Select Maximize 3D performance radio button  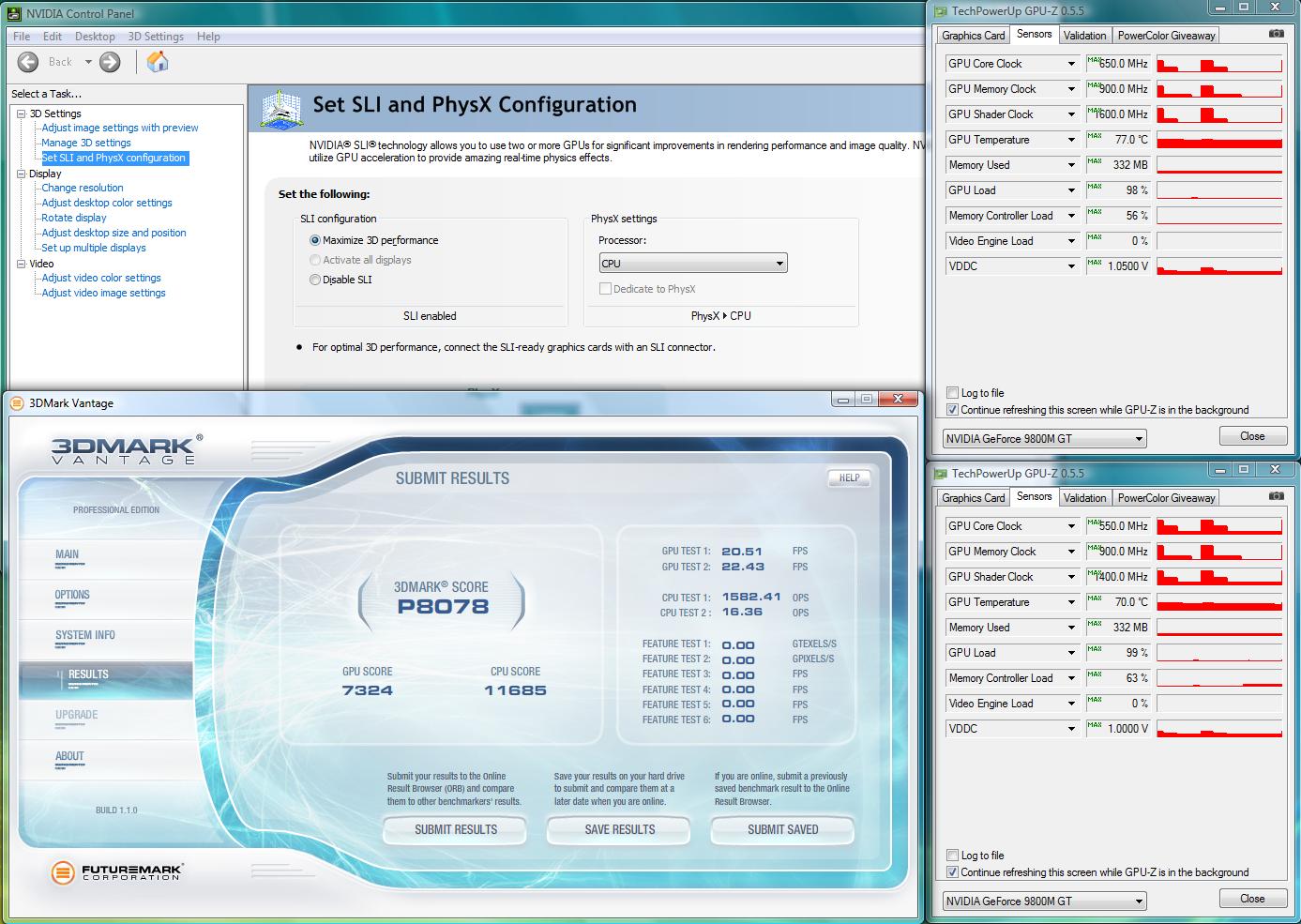coord(315,240)
